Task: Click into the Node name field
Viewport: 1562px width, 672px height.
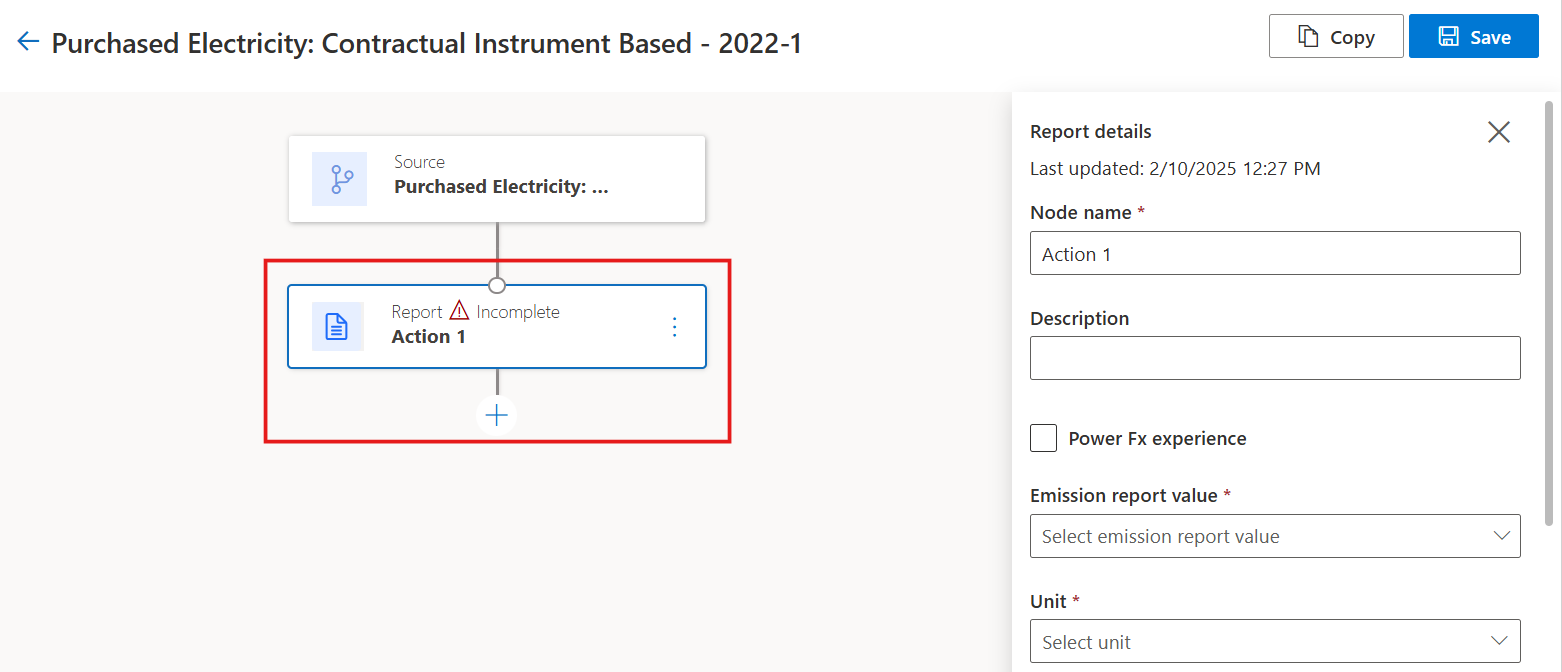Action: (1274, 254)
